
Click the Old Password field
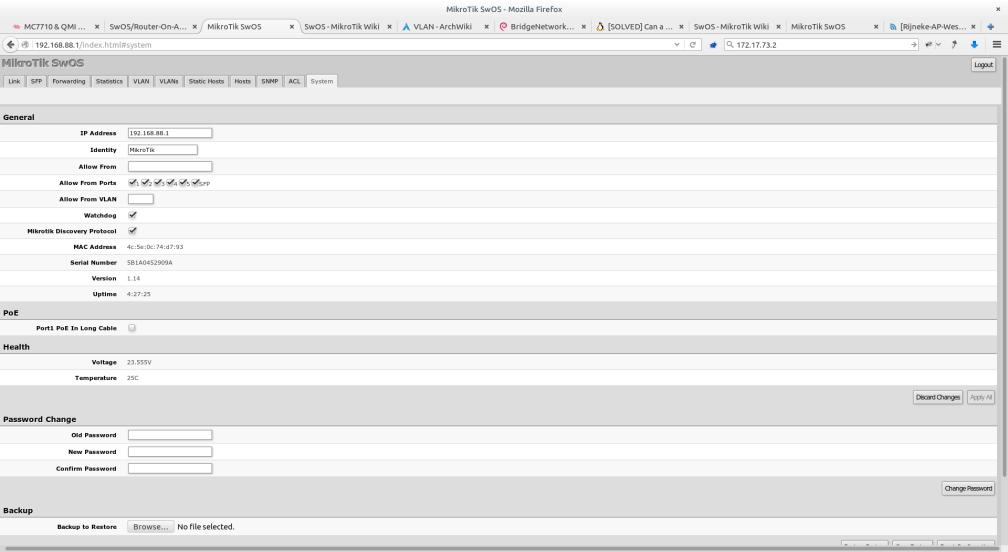click(170, 435)
